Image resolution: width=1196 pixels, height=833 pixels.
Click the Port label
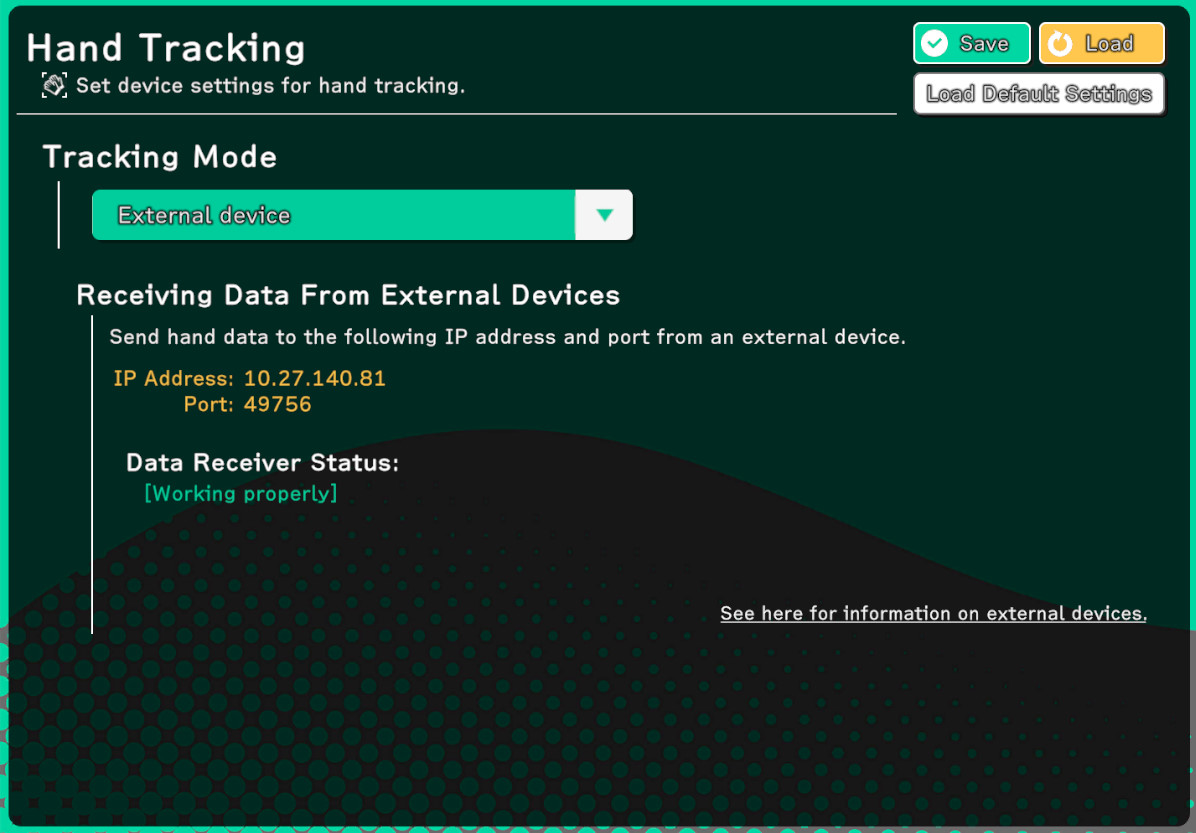pyautogui.click(x=208, y=405)
